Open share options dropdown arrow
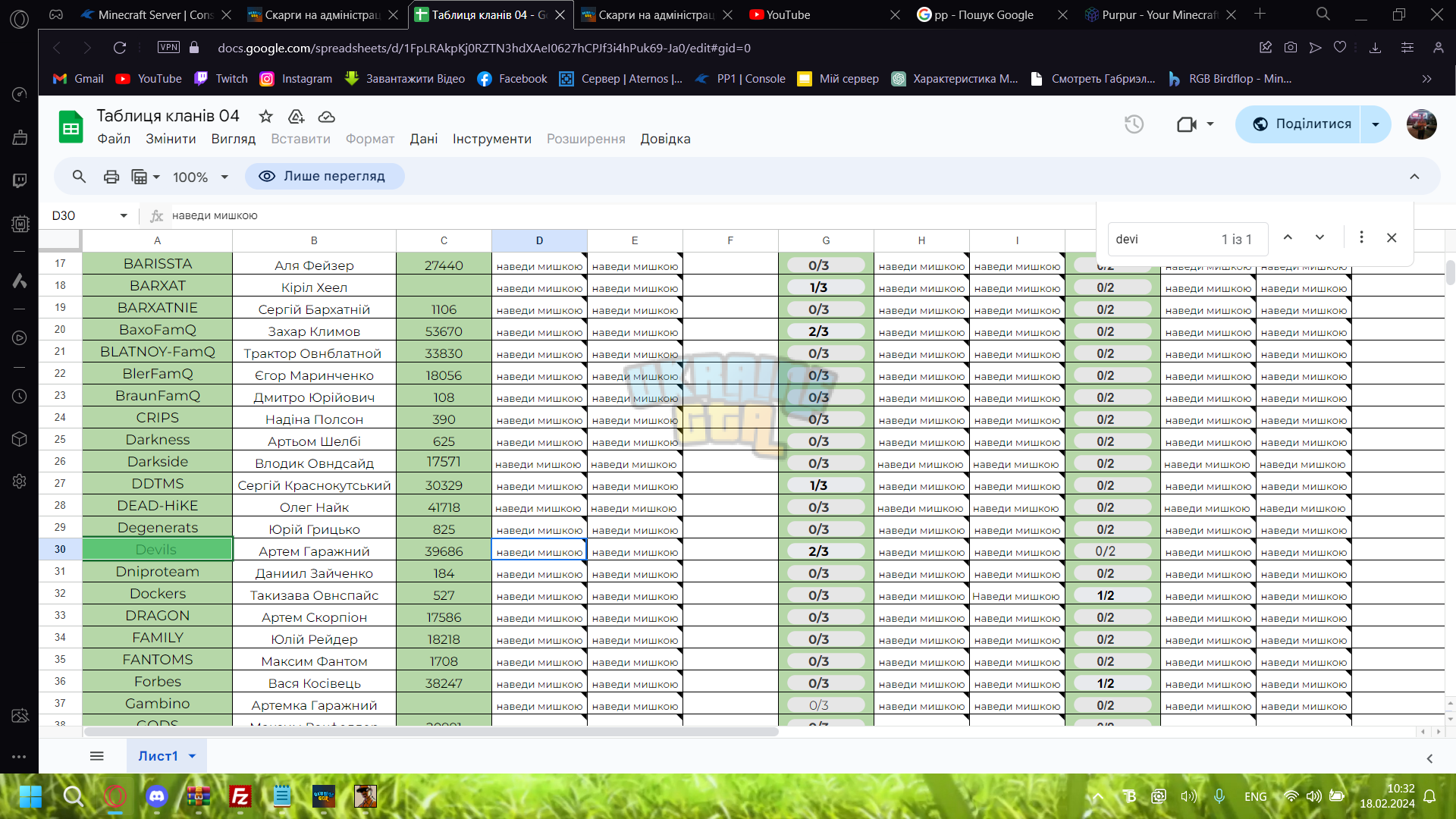This screenshot has width=1456, height=819. tap(1376, 124)
